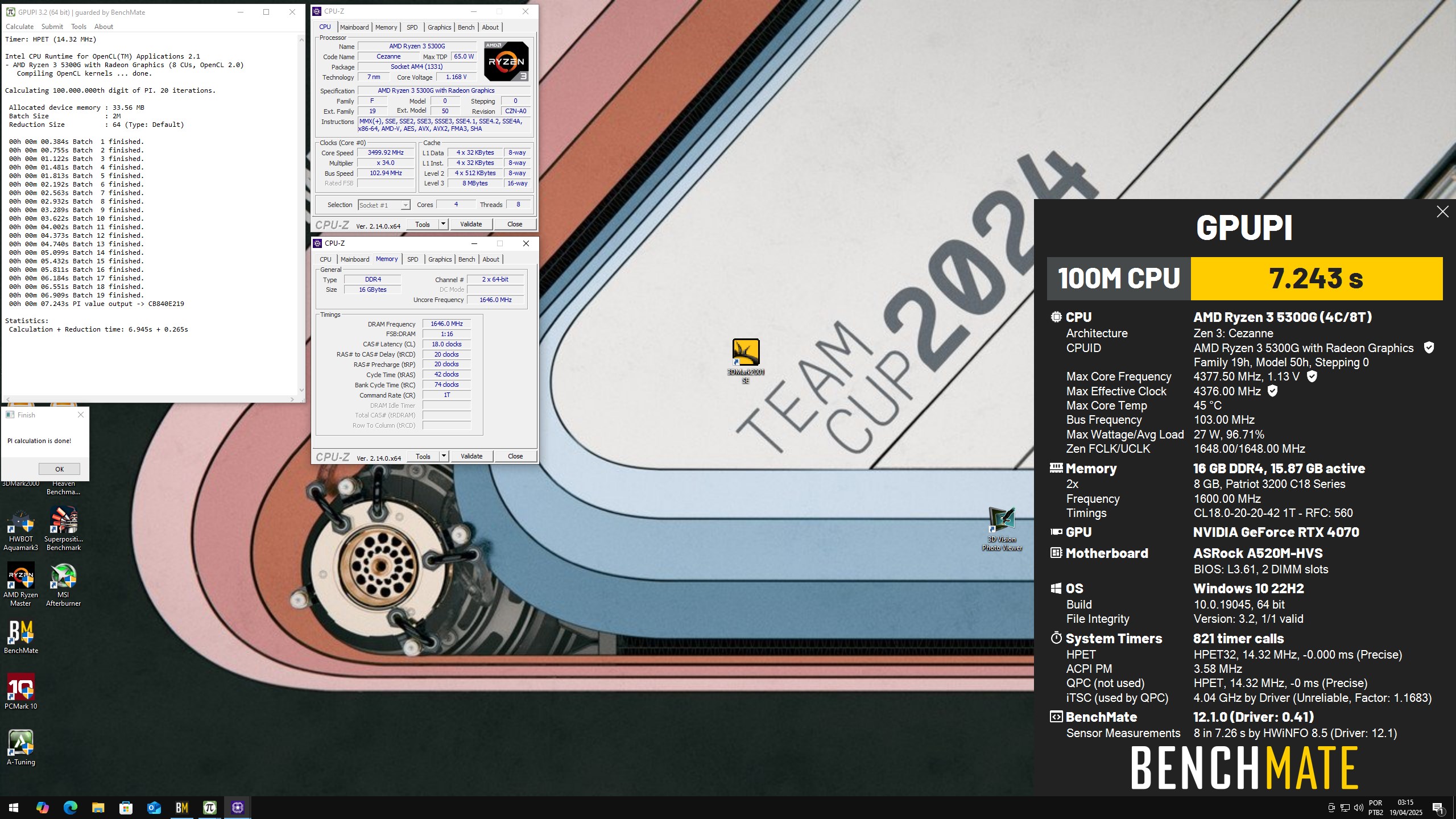The width and height of the screenshot is (1456, 819).
Task: Launch BenchMate desktop icon
Action: click(21, 636)
